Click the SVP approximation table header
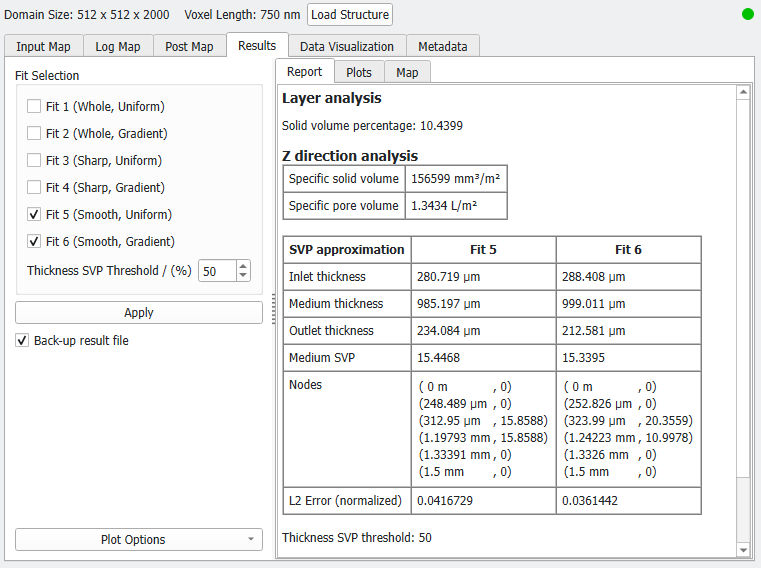Viewport: 761px width, 568px height. pyautogui.click(x=347, y=250)
